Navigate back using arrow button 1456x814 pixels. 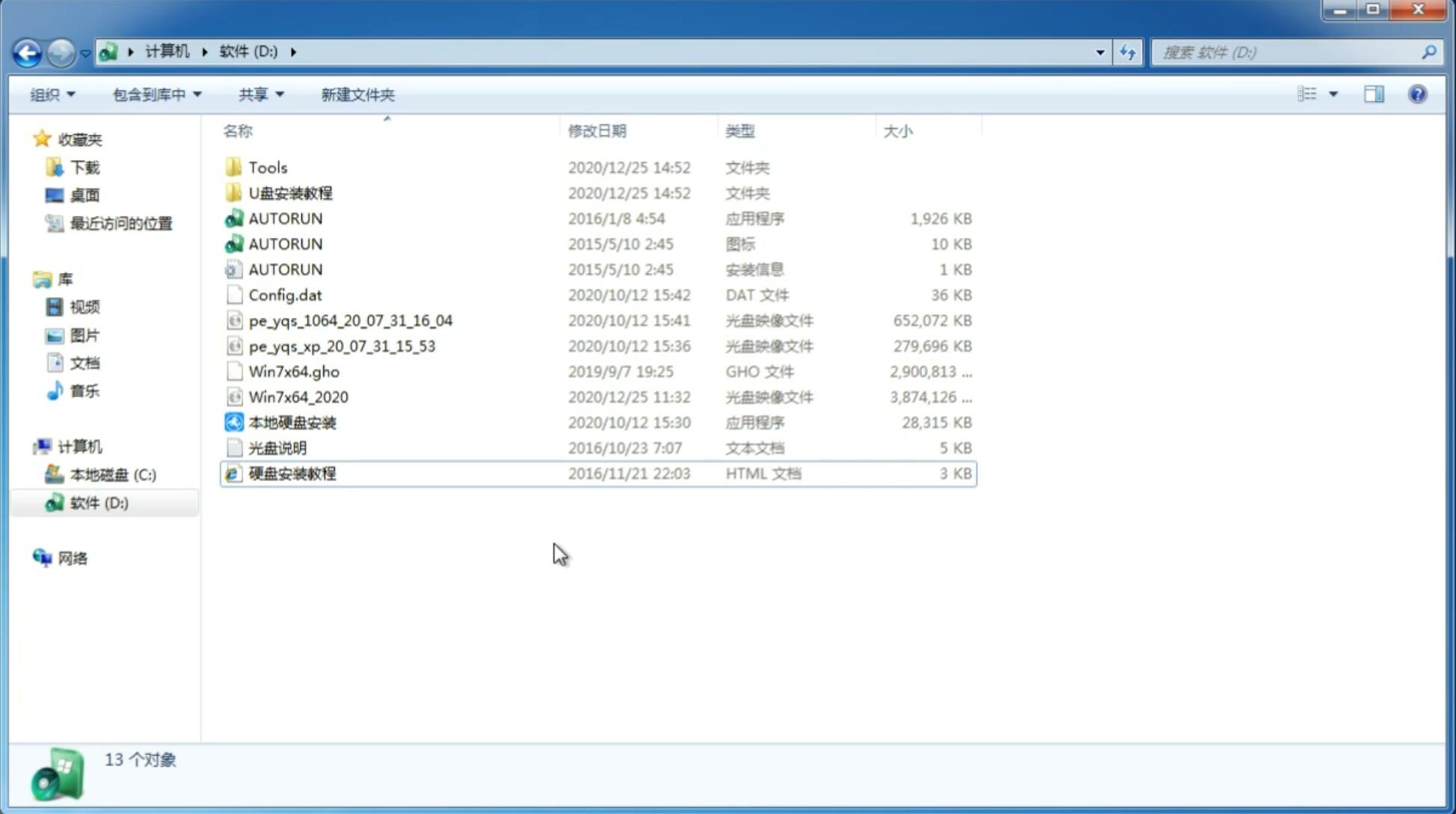(x=27, y=52)
